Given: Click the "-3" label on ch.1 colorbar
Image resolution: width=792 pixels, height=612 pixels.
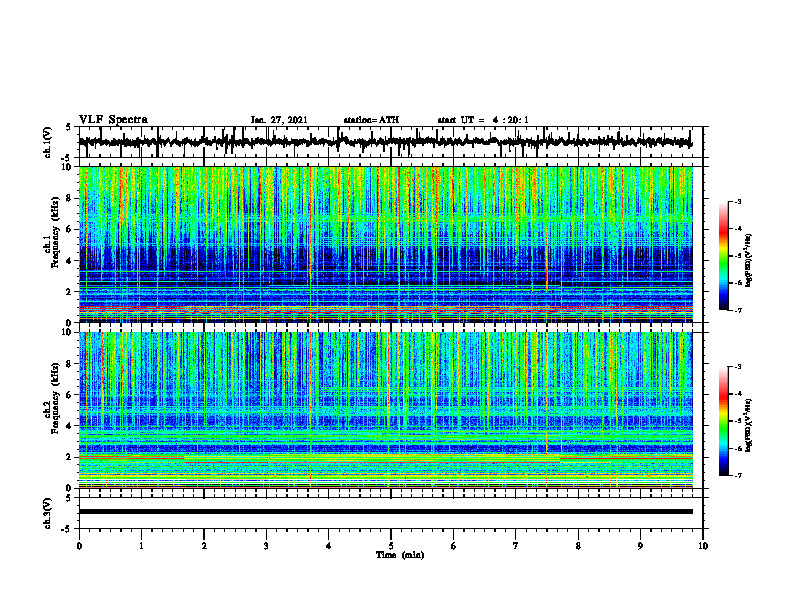Looking at the screenshot, I should (738, 202).
